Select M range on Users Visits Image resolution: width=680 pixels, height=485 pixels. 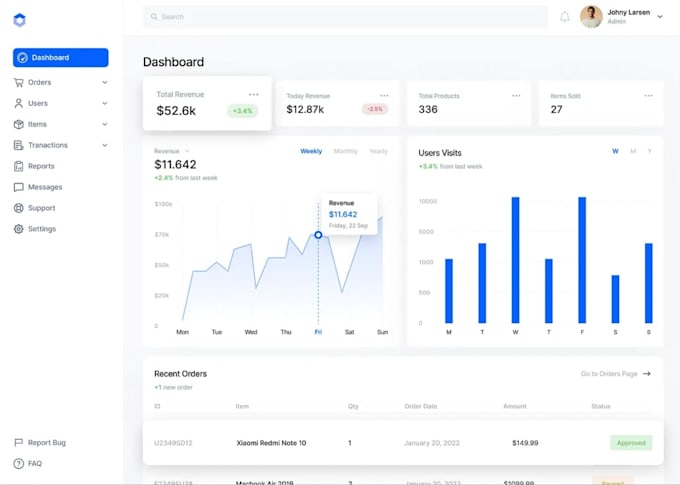point(633,151)
